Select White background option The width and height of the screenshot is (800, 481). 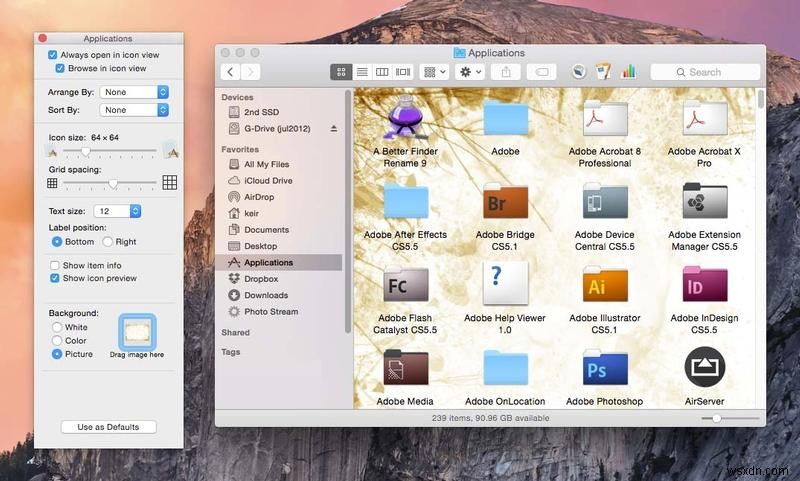coord(57,327)
